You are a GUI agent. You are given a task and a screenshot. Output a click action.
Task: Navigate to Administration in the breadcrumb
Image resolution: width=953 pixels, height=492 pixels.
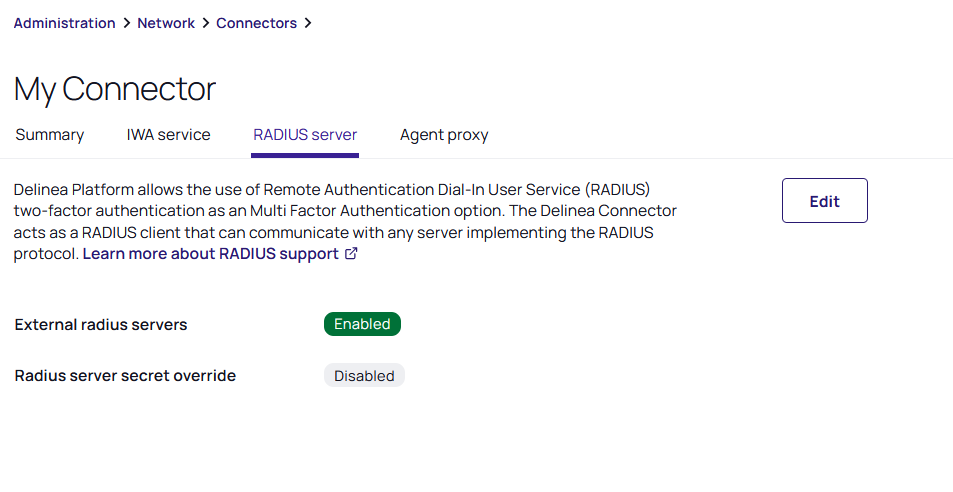pyautogui.click(x=64, y=23)
